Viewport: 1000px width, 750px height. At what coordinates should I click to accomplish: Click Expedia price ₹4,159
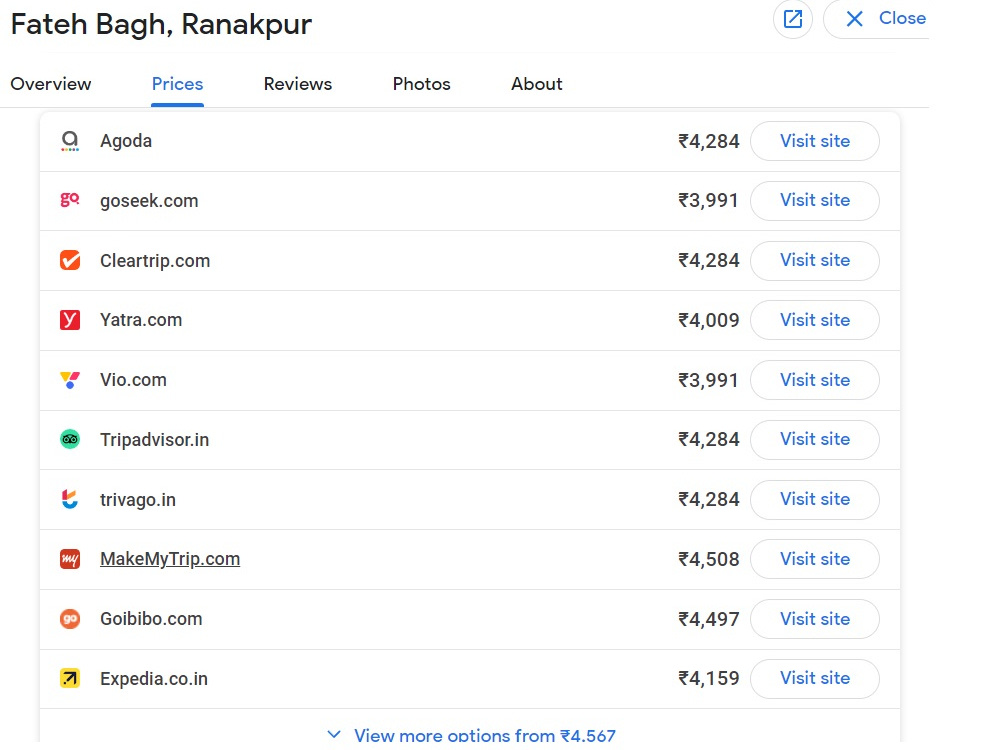708,679
